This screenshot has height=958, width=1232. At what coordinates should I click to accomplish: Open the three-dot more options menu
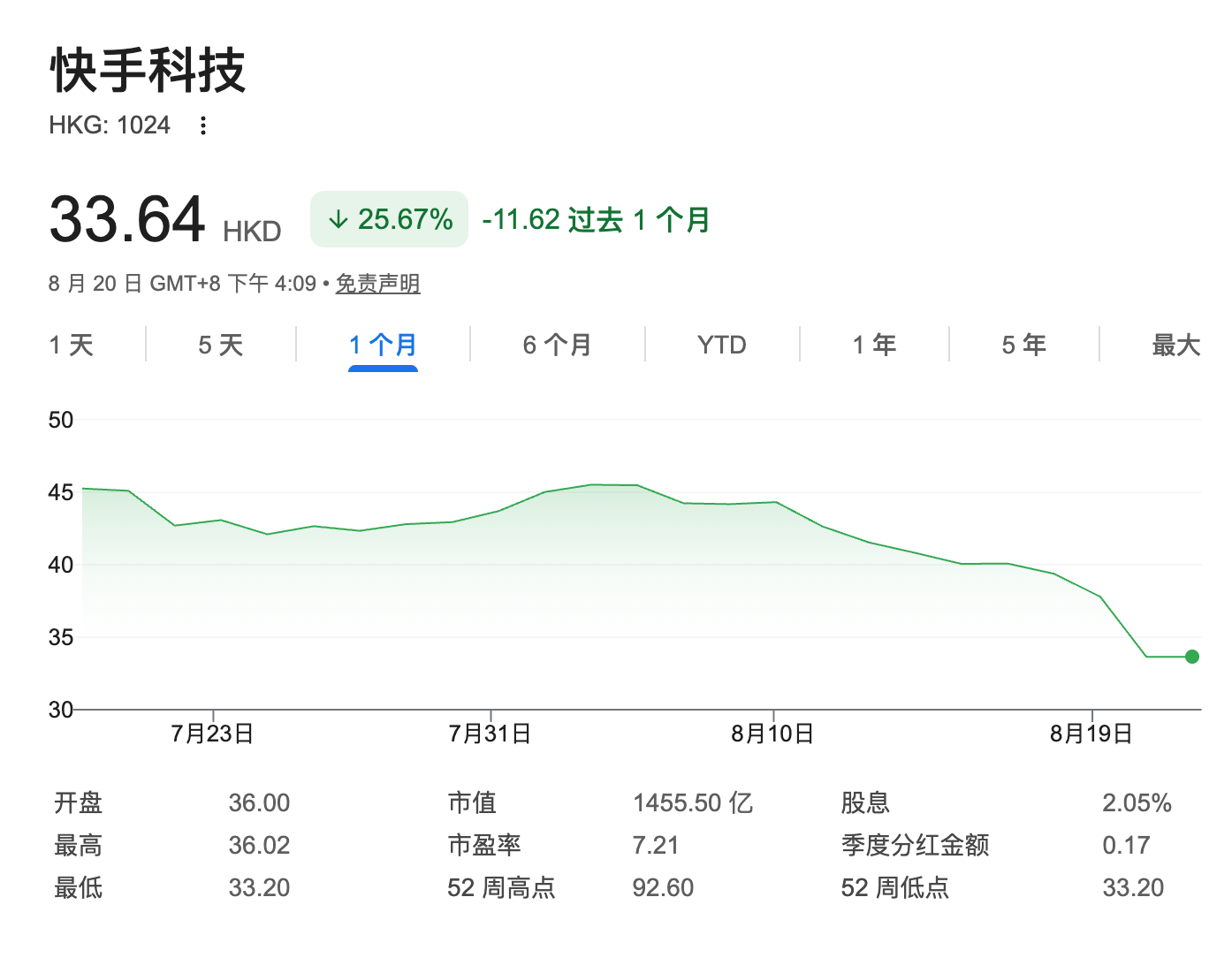click(x=203, y=125)
